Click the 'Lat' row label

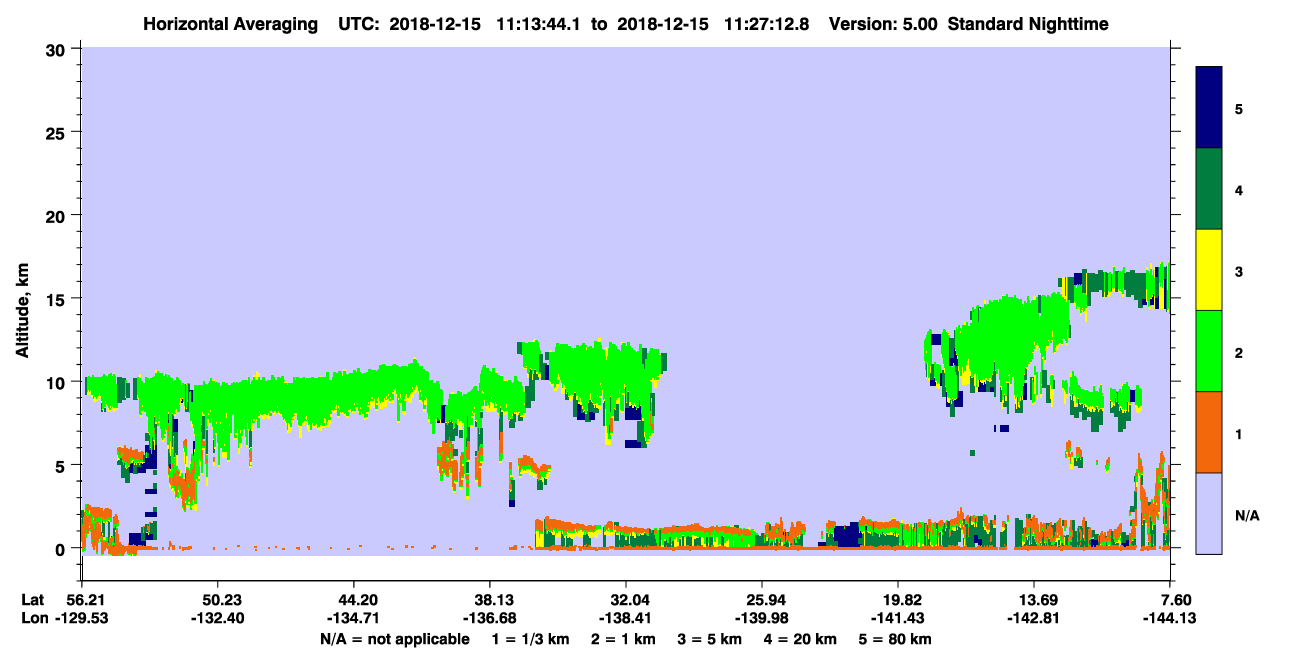(32, 599)
